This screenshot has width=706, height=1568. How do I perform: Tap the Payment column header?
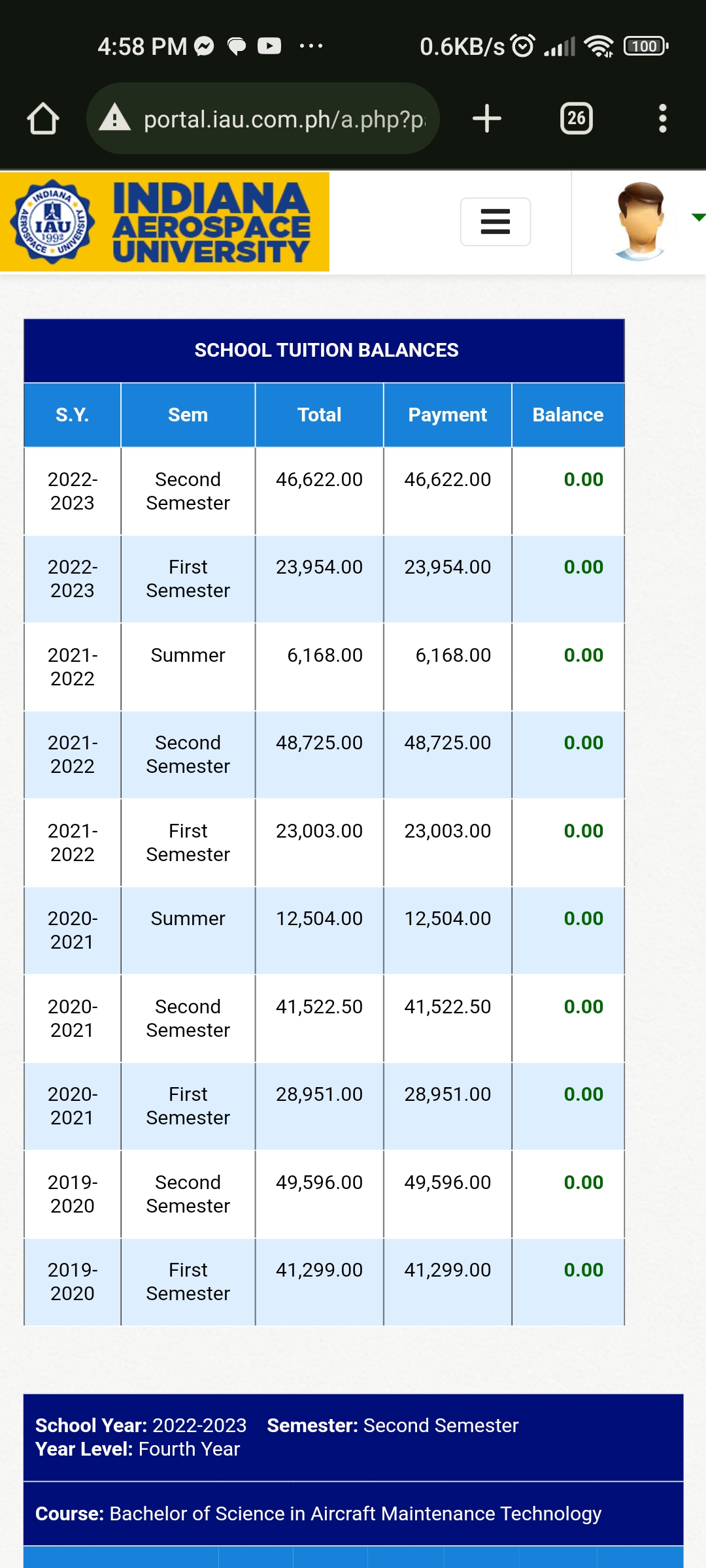(x=447, y=415)
